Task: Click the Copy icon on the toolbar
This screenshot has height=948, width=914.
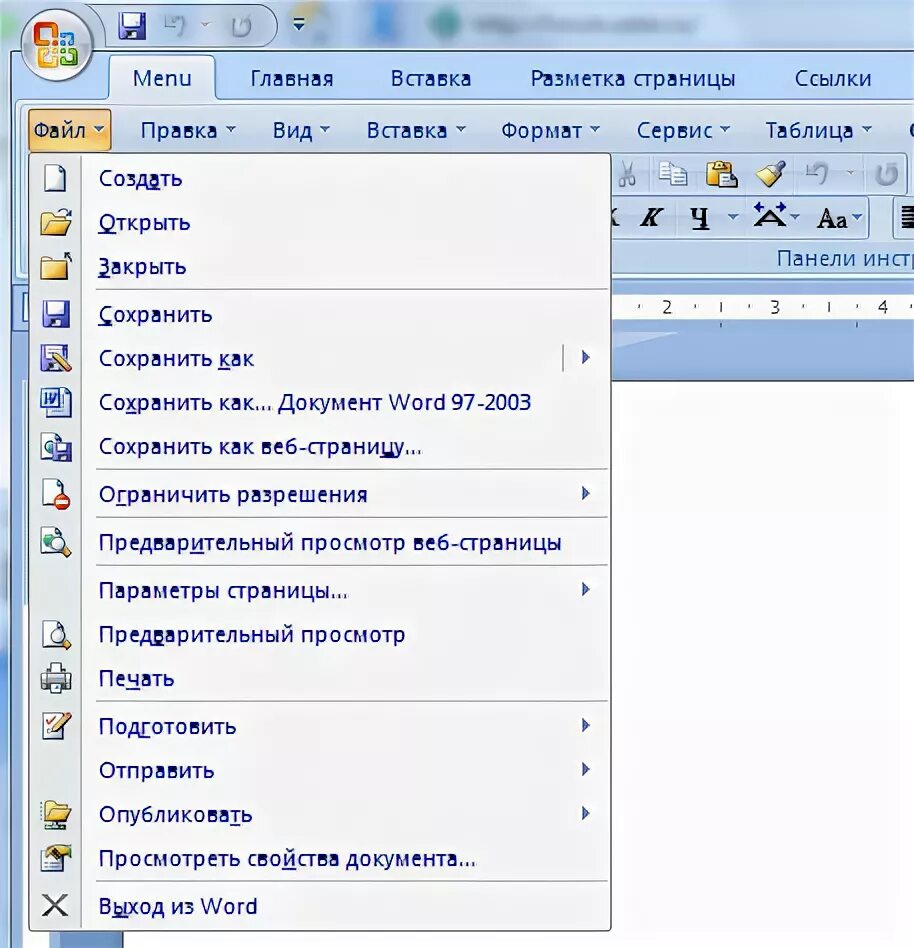Action: 674,173
